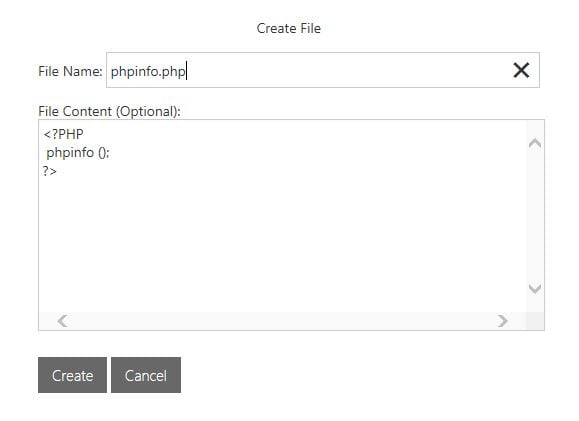Screen dimensions: 579x421
Task: Click the phpinfo (); line in content
Action: pos(78,153)
